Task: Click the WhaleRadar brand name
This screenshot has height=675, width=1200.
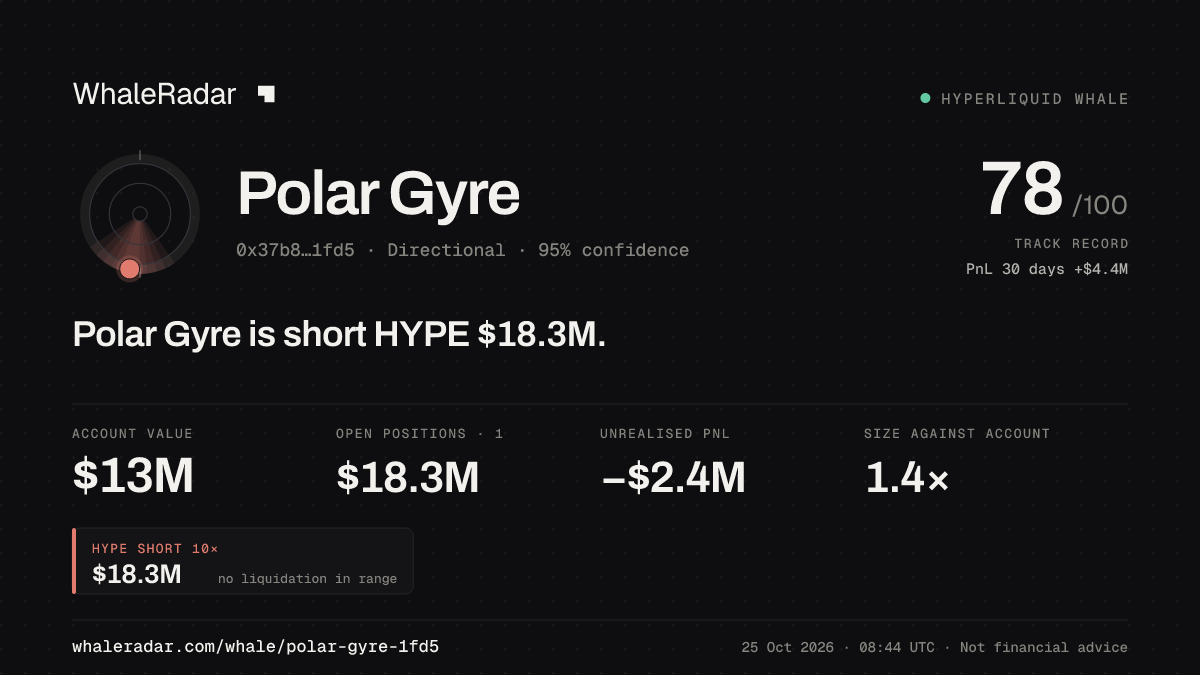Action: click(x=154, y=94)
